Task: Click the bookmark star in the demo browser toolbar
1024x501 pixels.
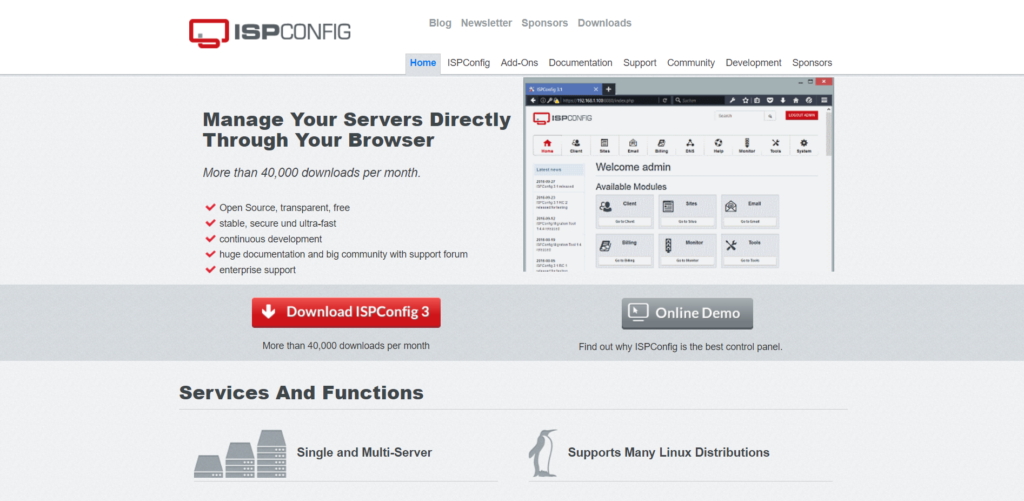Action: 745,100
